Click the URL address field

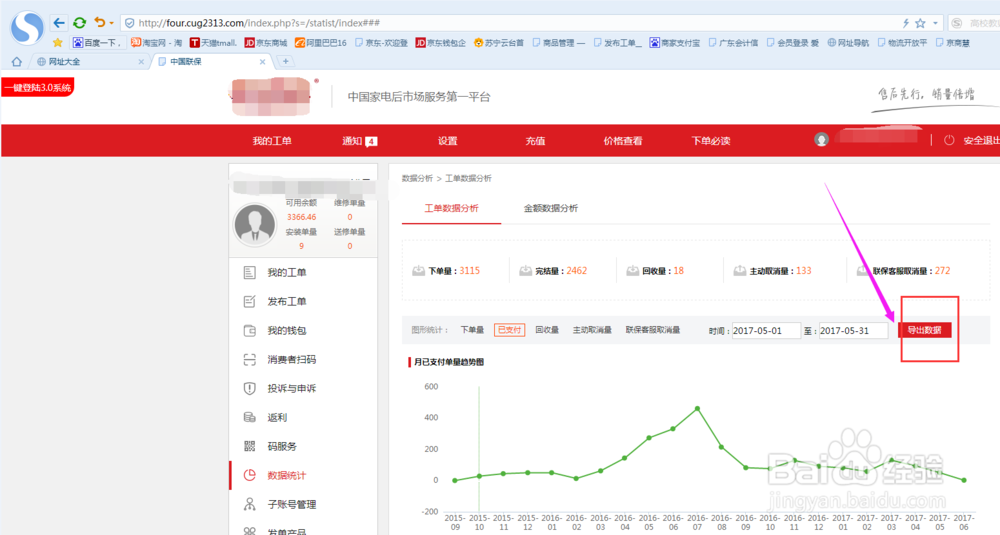[x=510, y=23]
